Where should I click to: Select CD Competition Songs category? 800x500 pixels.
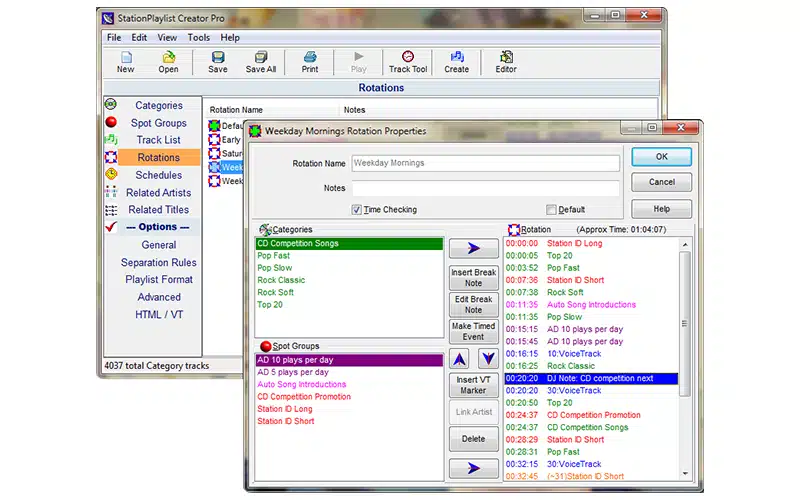pyautogui.click(x=349, y=244)
